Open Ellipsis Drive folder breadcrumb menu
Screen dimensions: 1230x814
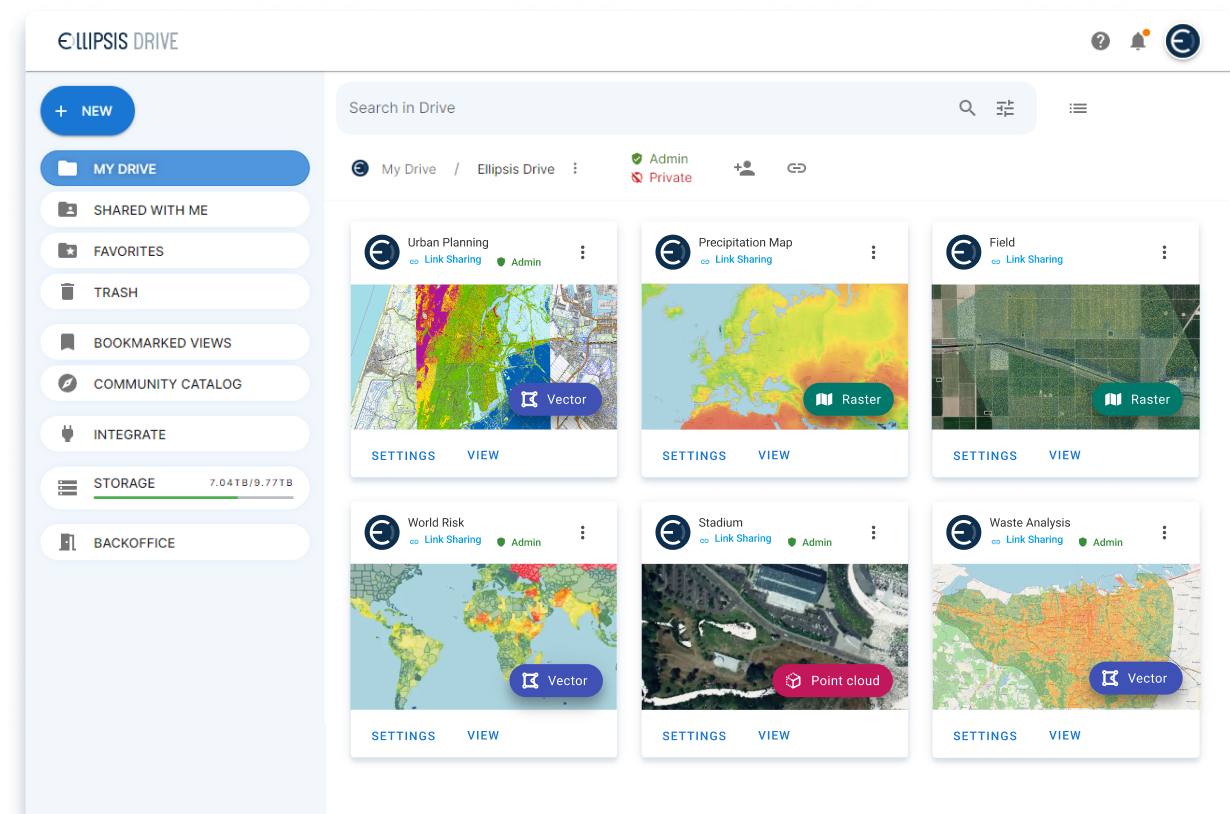point(575,168)
